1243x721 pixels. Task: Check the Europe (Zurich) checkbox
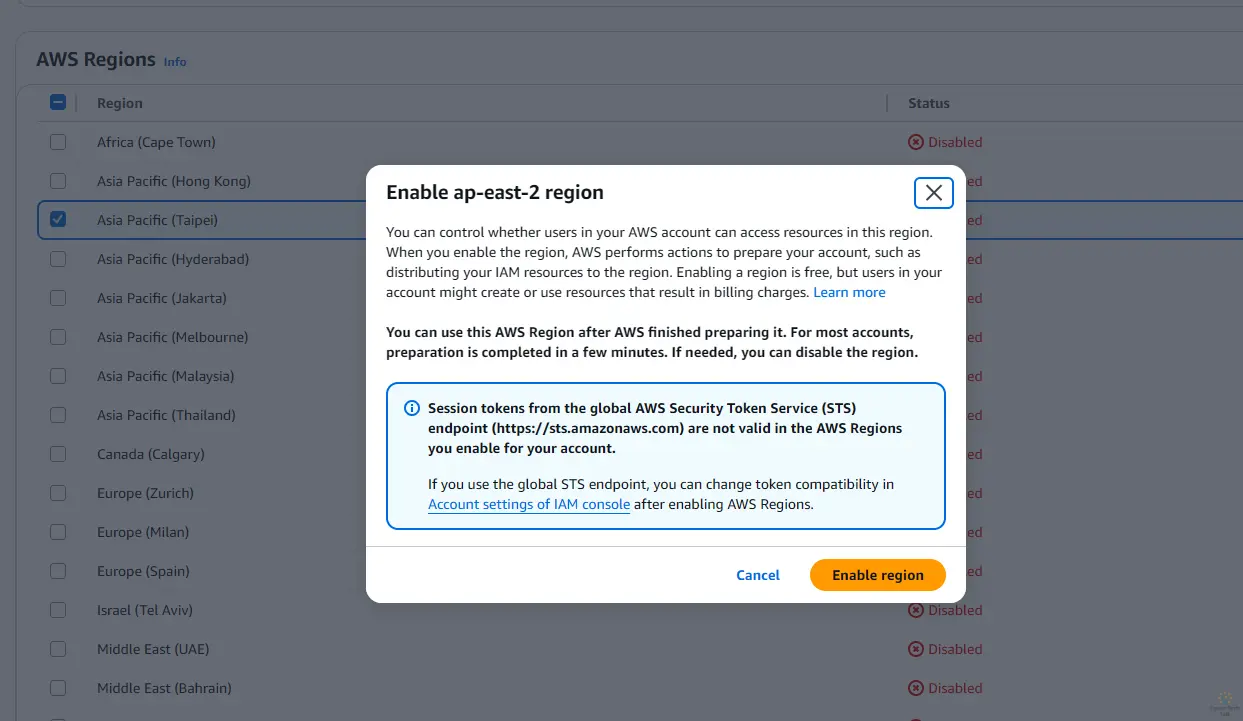tap(58, 493)
